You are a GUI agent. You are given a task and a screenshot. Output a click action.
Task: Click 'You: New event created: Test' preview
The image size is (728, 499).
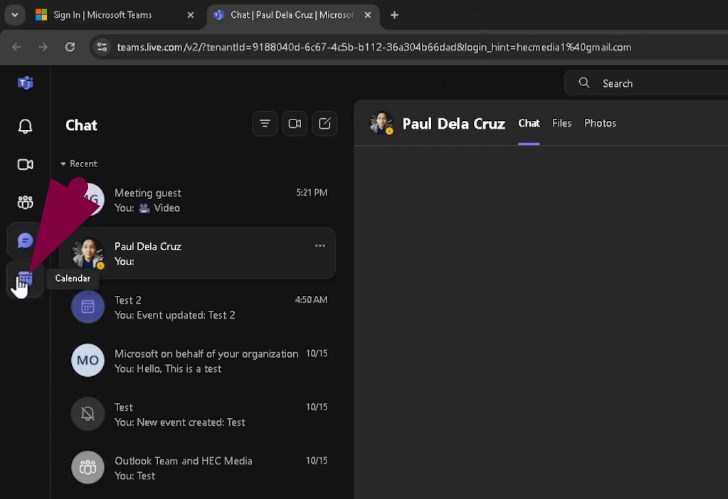point(180,422)
